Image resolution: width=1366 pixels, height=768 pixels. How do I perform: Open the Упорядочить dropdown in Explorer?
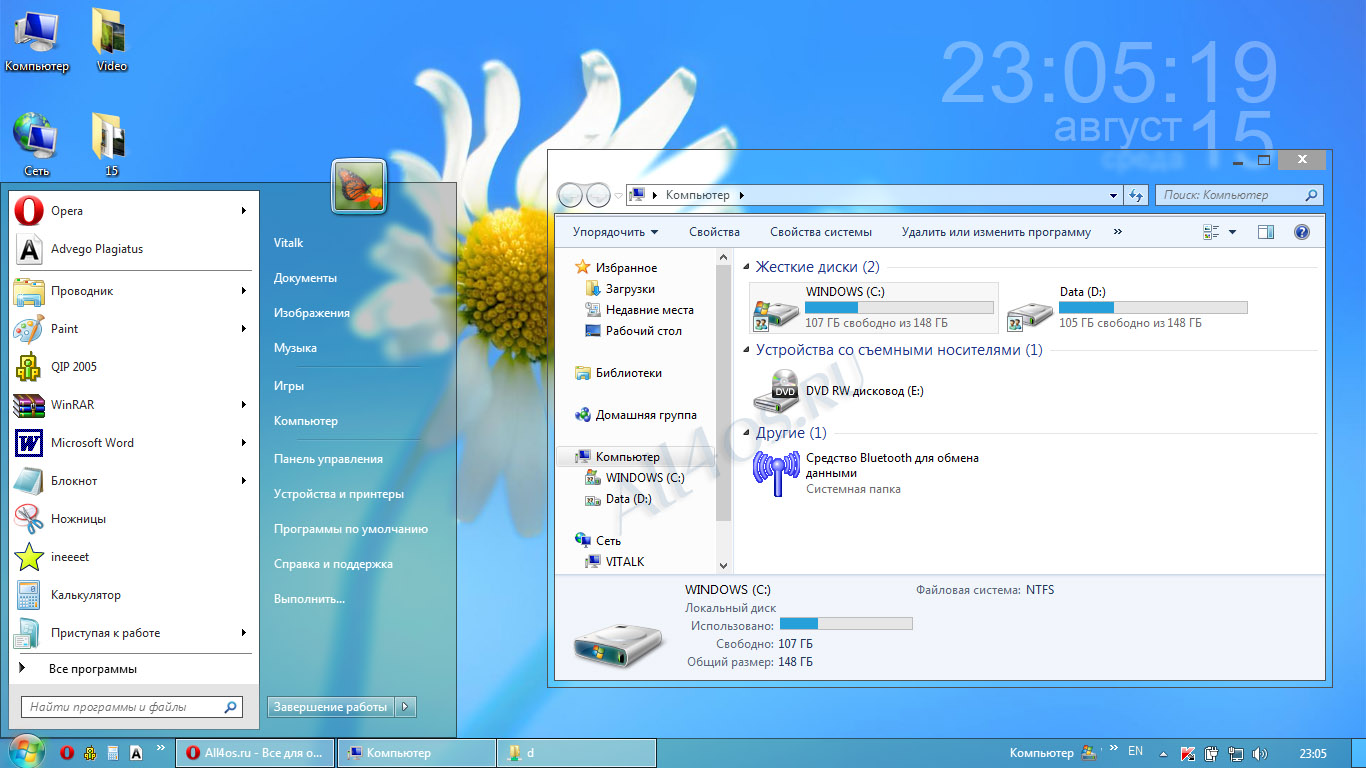(x=615, y=232)
